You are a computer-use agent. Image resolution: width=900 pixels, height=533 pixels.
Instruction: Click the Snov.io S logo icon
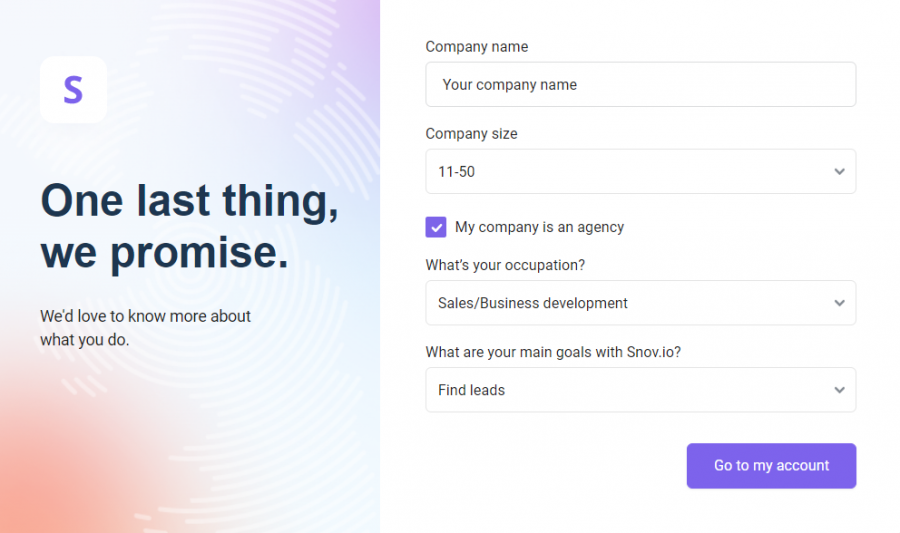[x=73, y=90]
